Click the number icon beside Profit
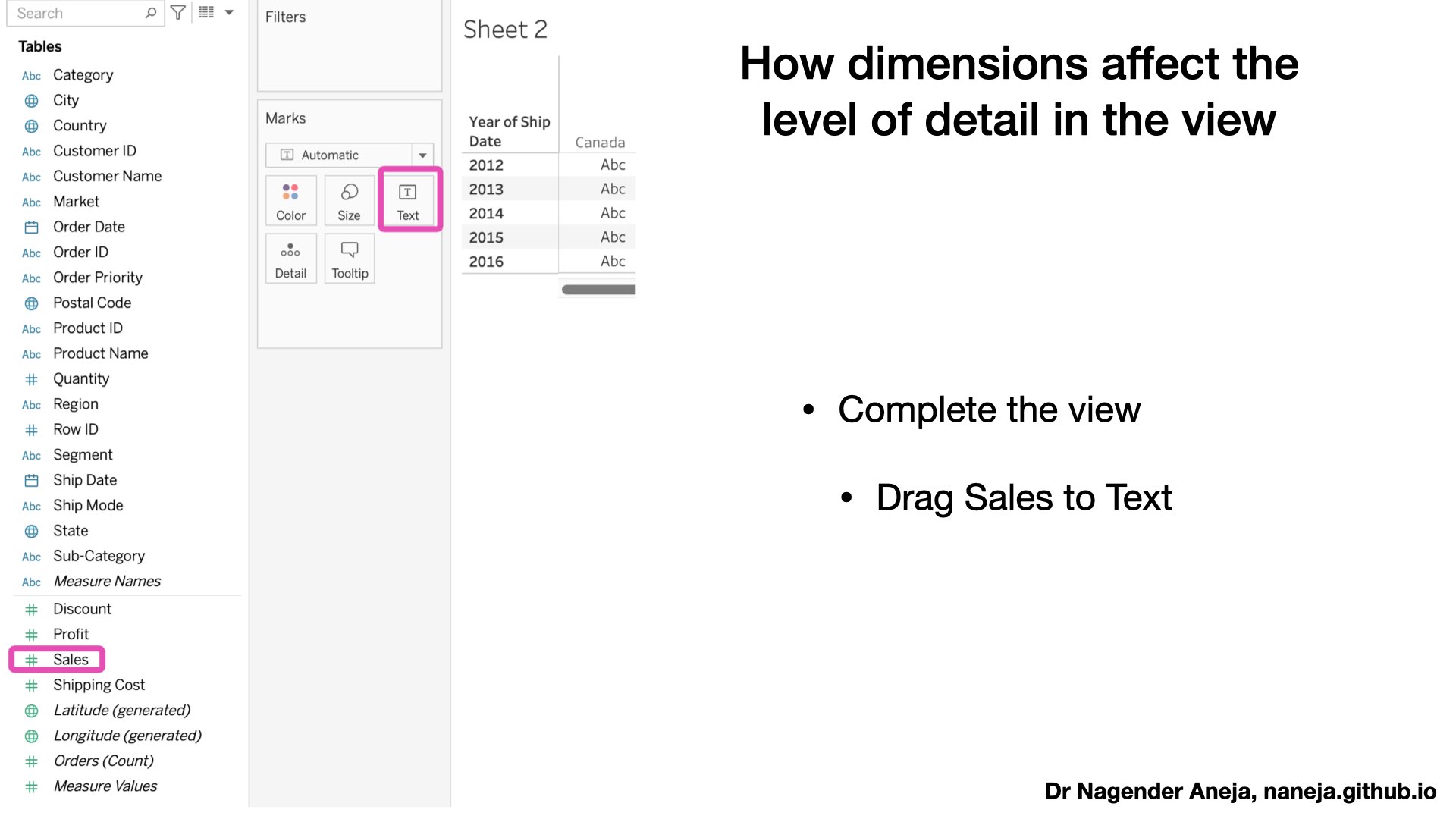This screenshot has width=1456, height=819. tap(31, 635)
